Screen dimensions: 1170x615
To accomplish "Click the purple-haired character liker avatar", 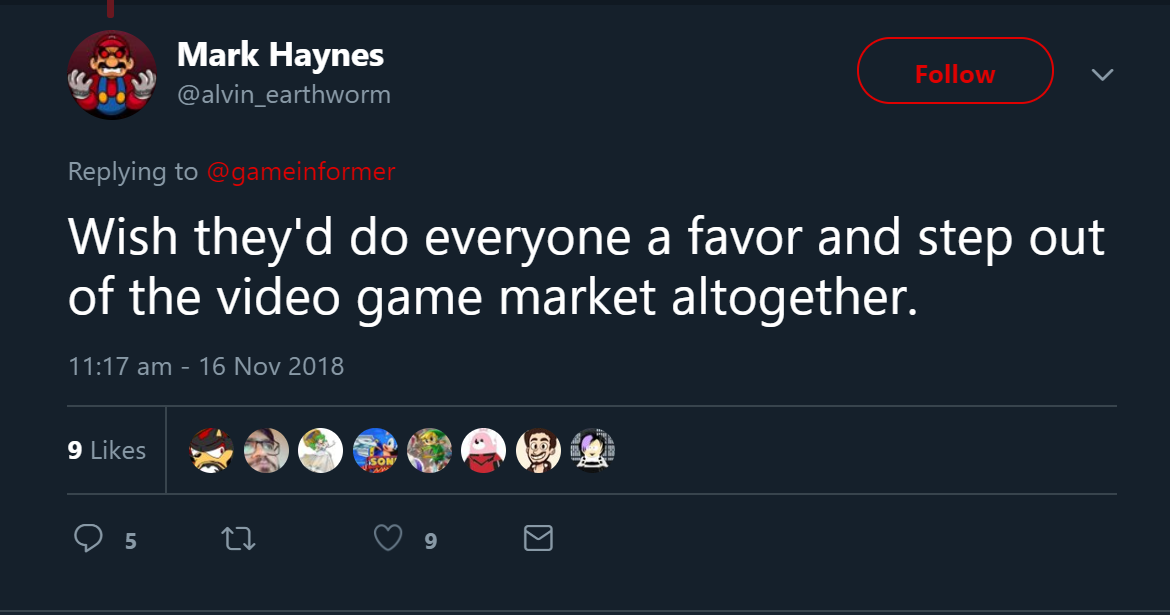I will 592,451.
